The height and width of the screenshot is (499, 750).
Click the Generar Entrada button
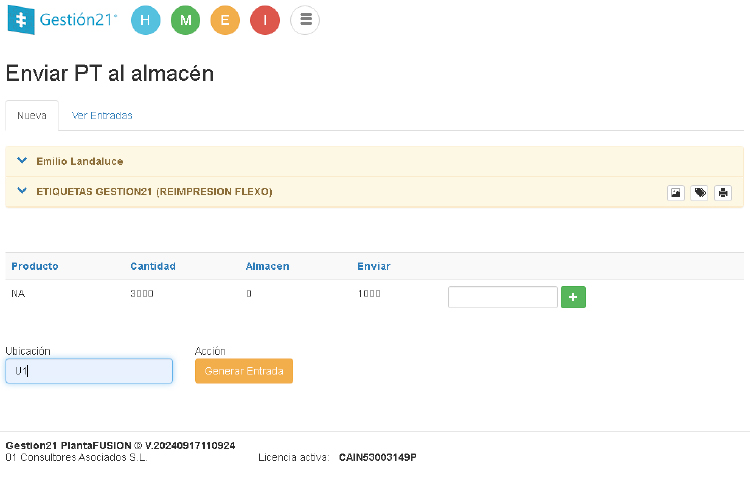pyautogui.click(x=244, y=371)
